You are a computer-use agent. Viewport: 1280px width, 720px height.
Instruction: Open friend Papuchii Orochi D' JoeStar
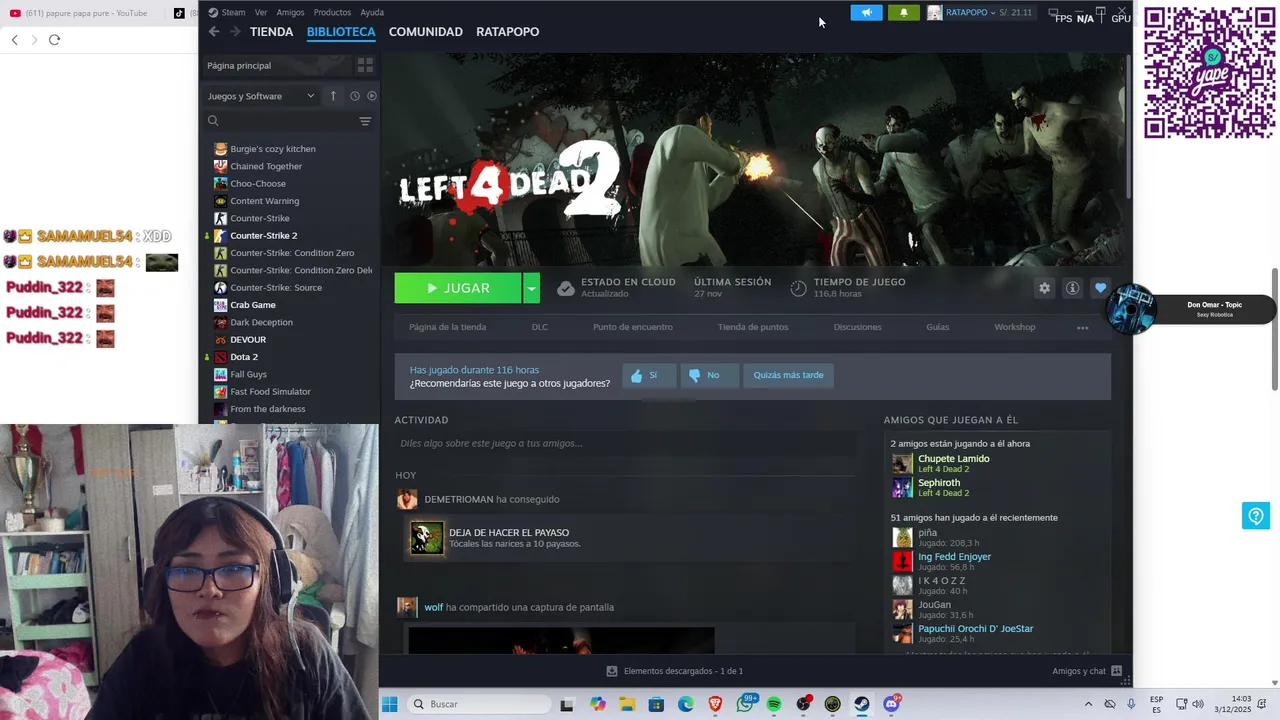pos(975,629)
